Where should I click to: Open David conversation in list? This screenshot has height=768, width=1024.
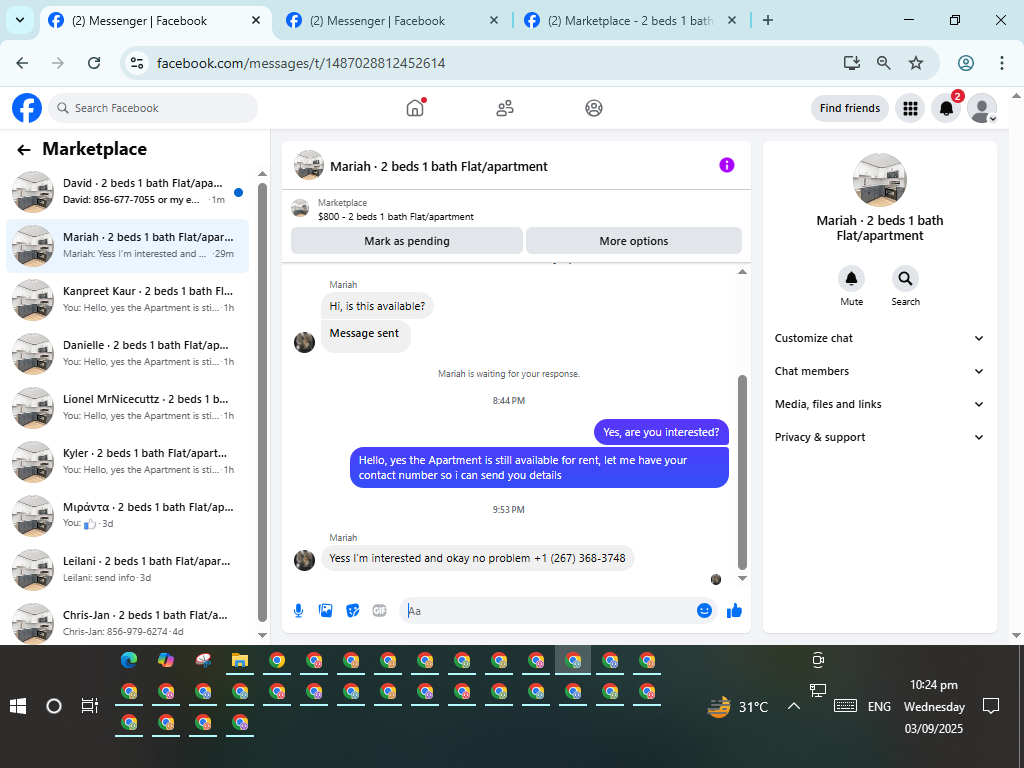[128, 192]
